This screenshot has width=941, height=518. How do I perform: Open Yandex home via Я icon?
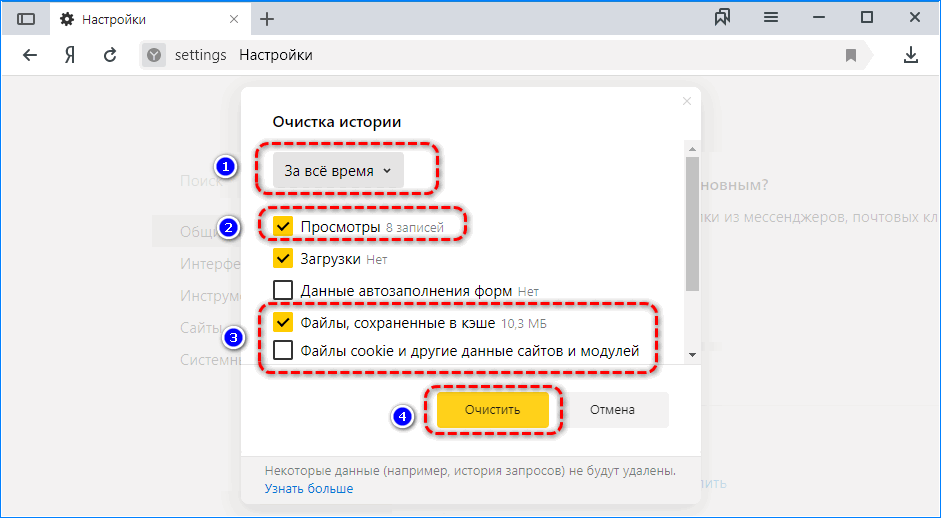pos(70,55)
